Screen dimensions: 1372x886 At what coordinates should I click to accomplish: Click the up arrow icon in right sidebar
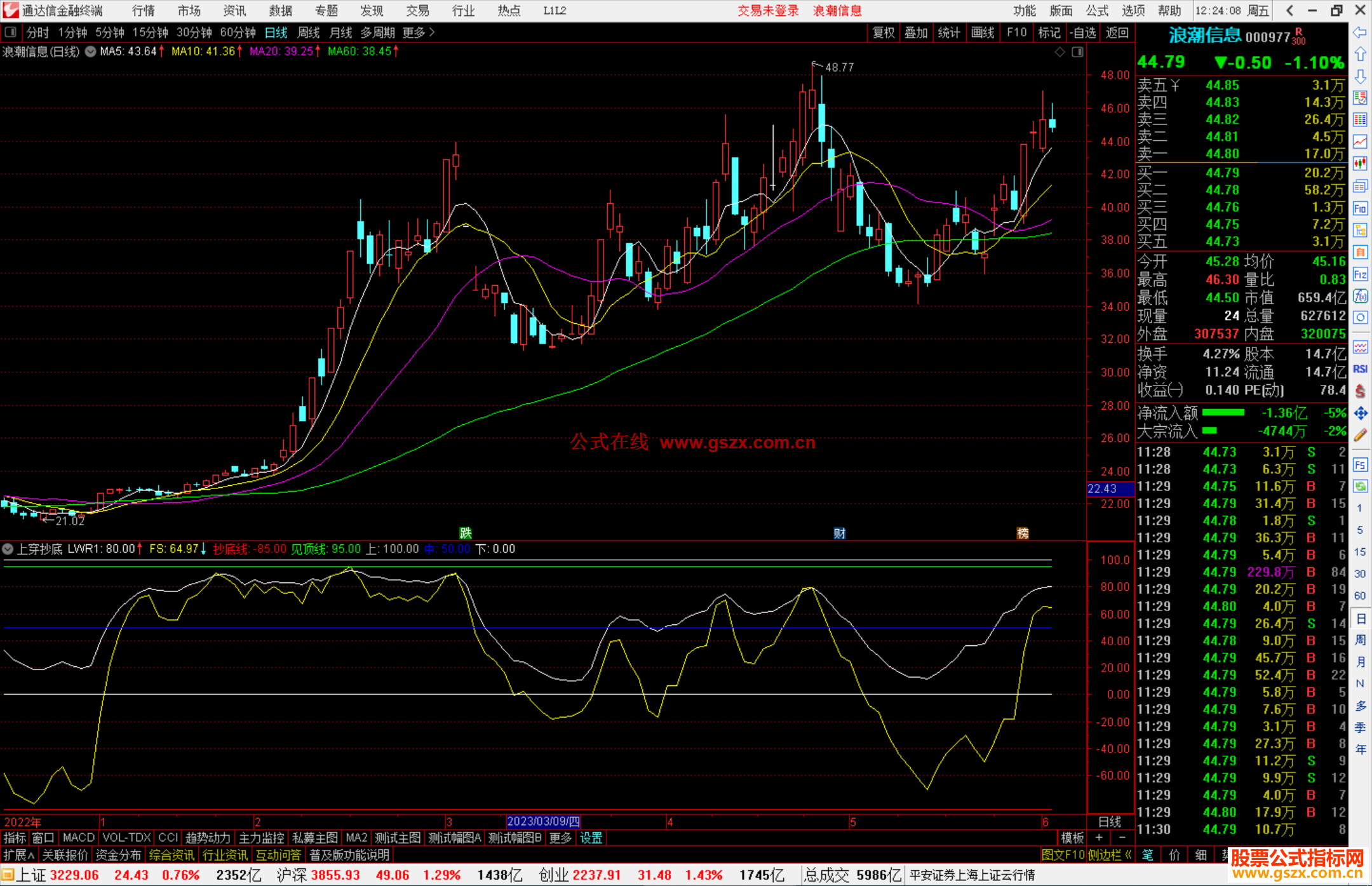tap(1360, 55)
